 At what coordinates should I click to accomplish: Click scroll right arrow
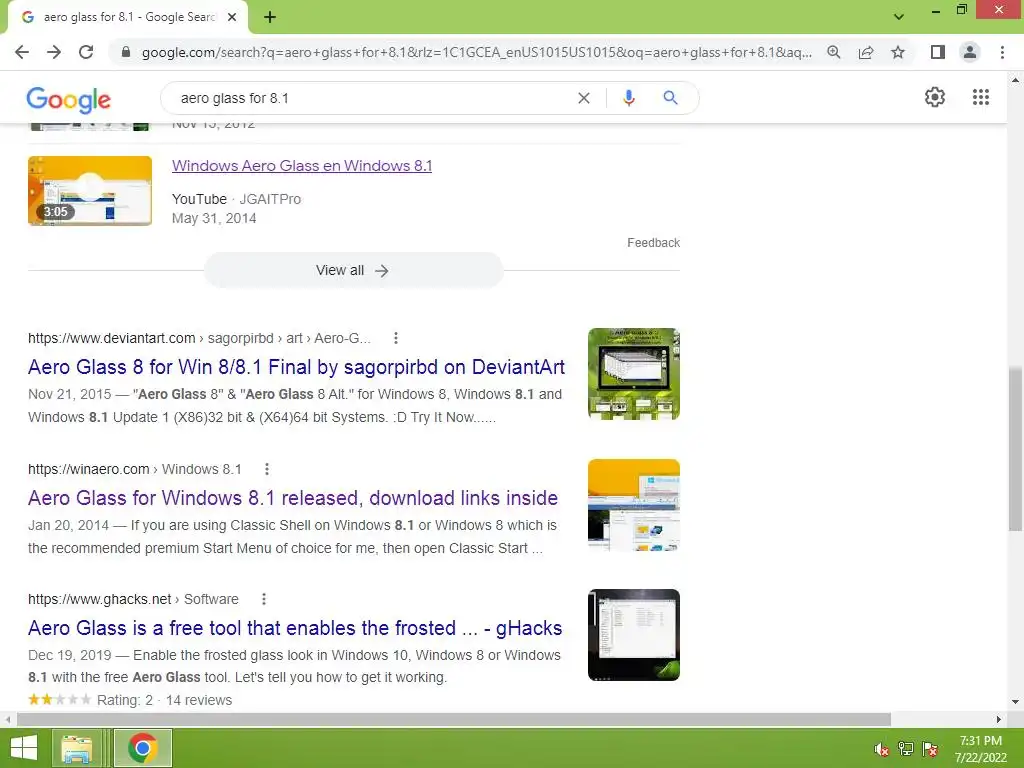click(x=999, y=720)
